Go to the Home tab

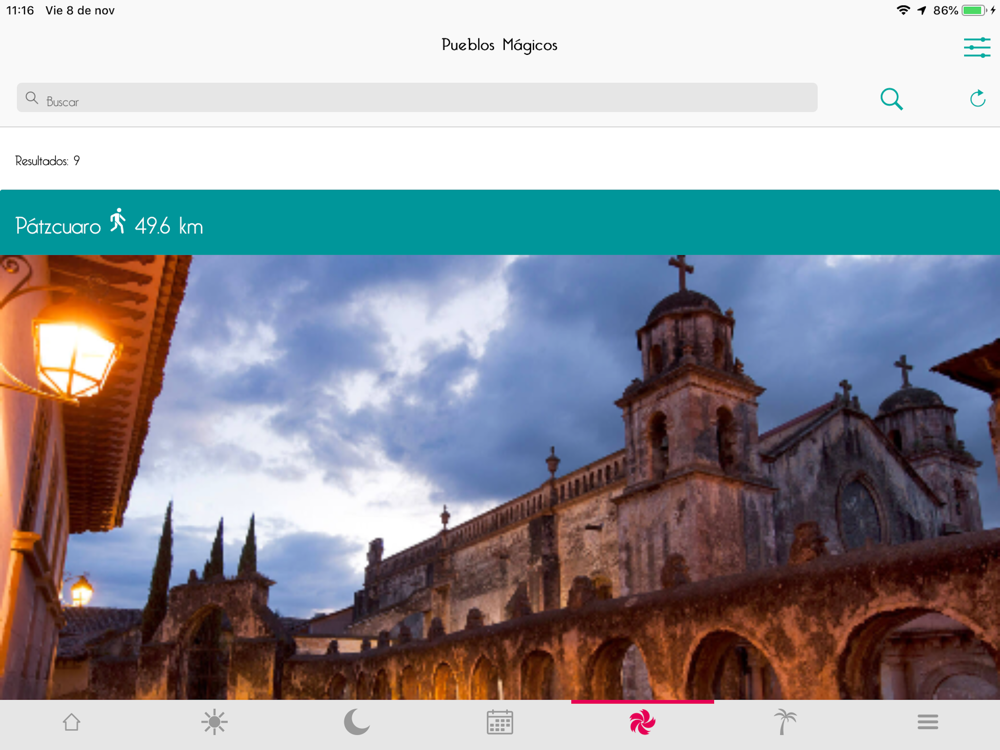tap(71, 723)
